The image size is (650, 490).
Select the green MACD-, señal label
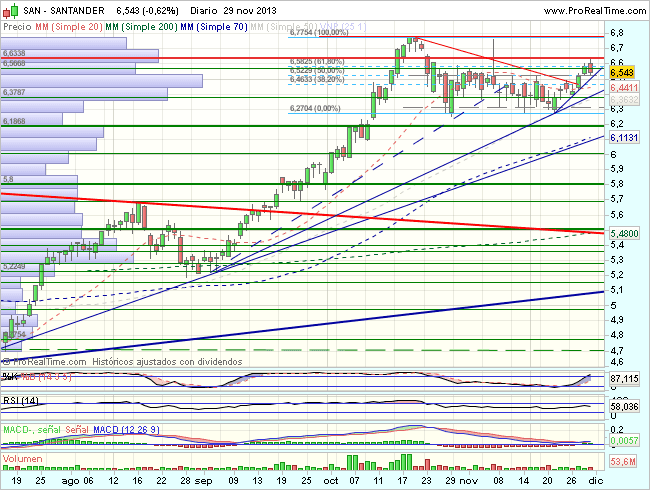[32, 429]
